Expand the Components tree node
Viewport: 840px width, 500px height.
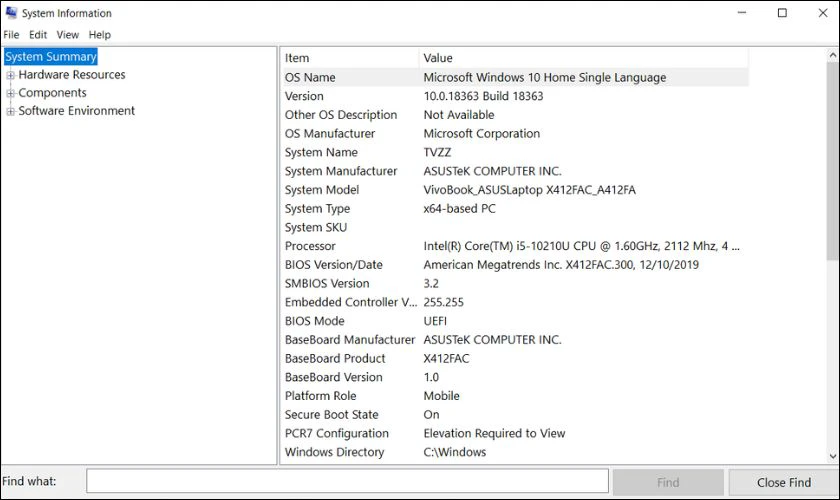point(10,93)
